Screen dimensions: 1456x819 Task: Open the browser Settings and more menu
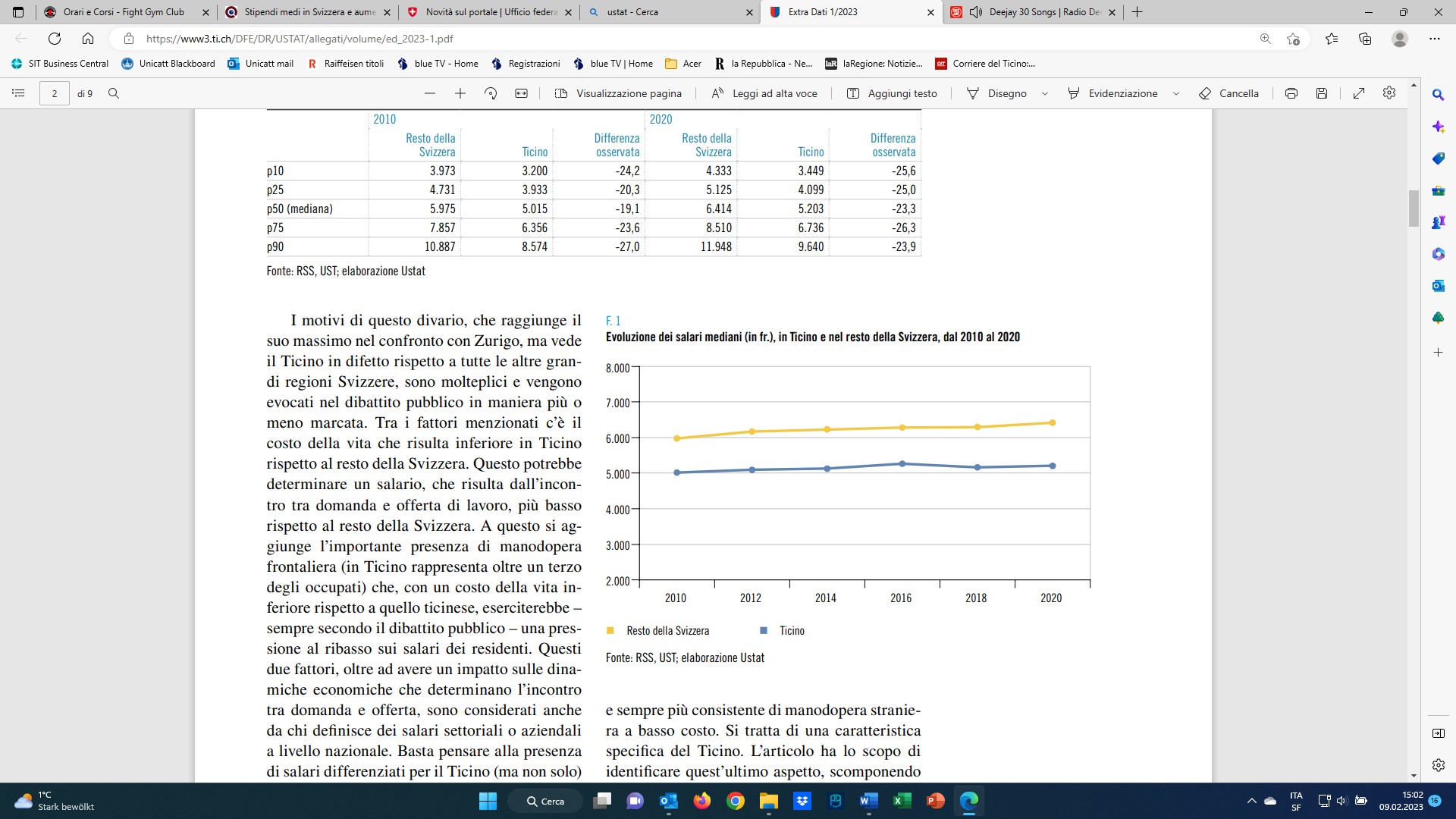click(1435, 39)
